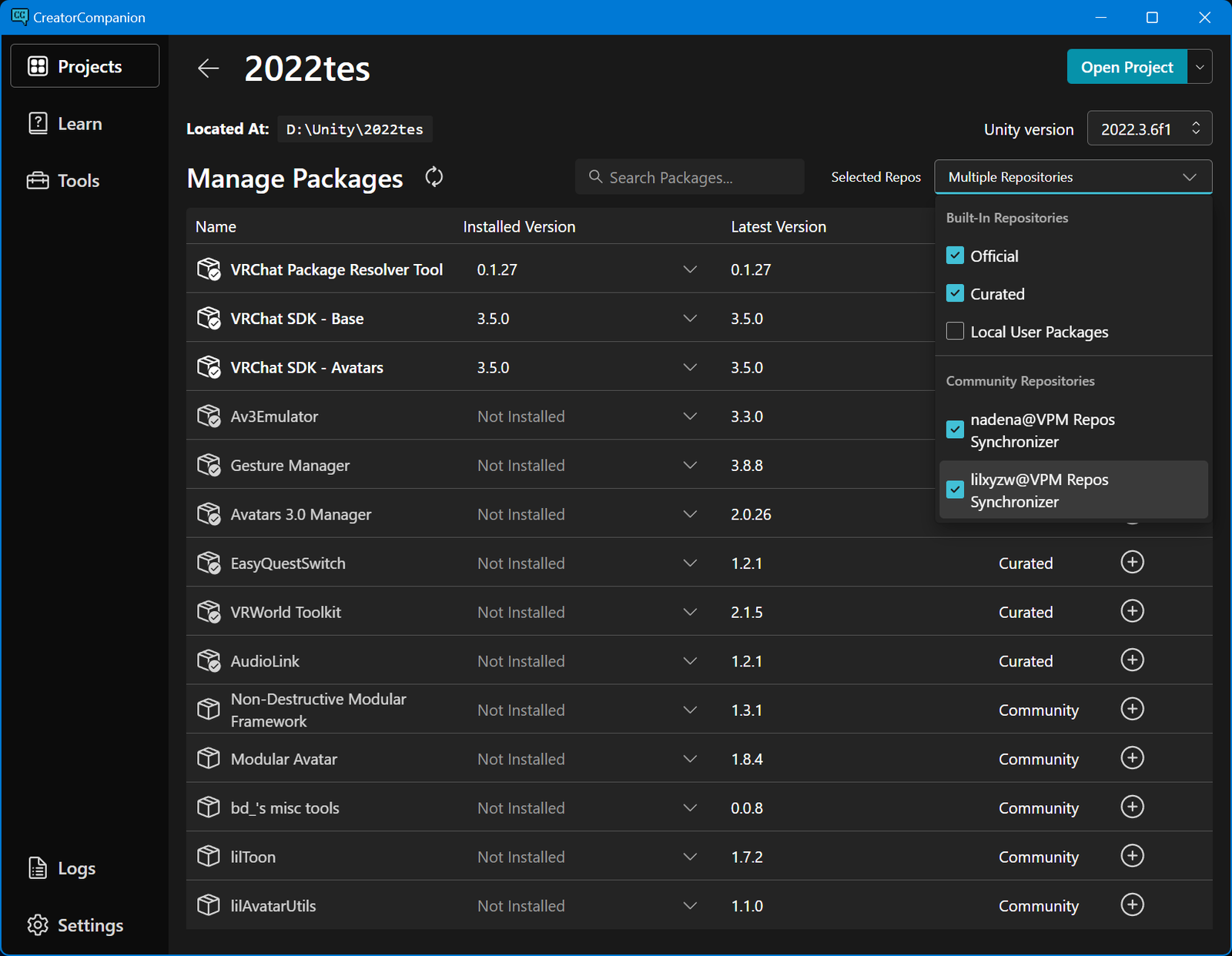1232x956 pixels.
Task: Click the VRWorld Toolkit package icon
Action: 209,612
